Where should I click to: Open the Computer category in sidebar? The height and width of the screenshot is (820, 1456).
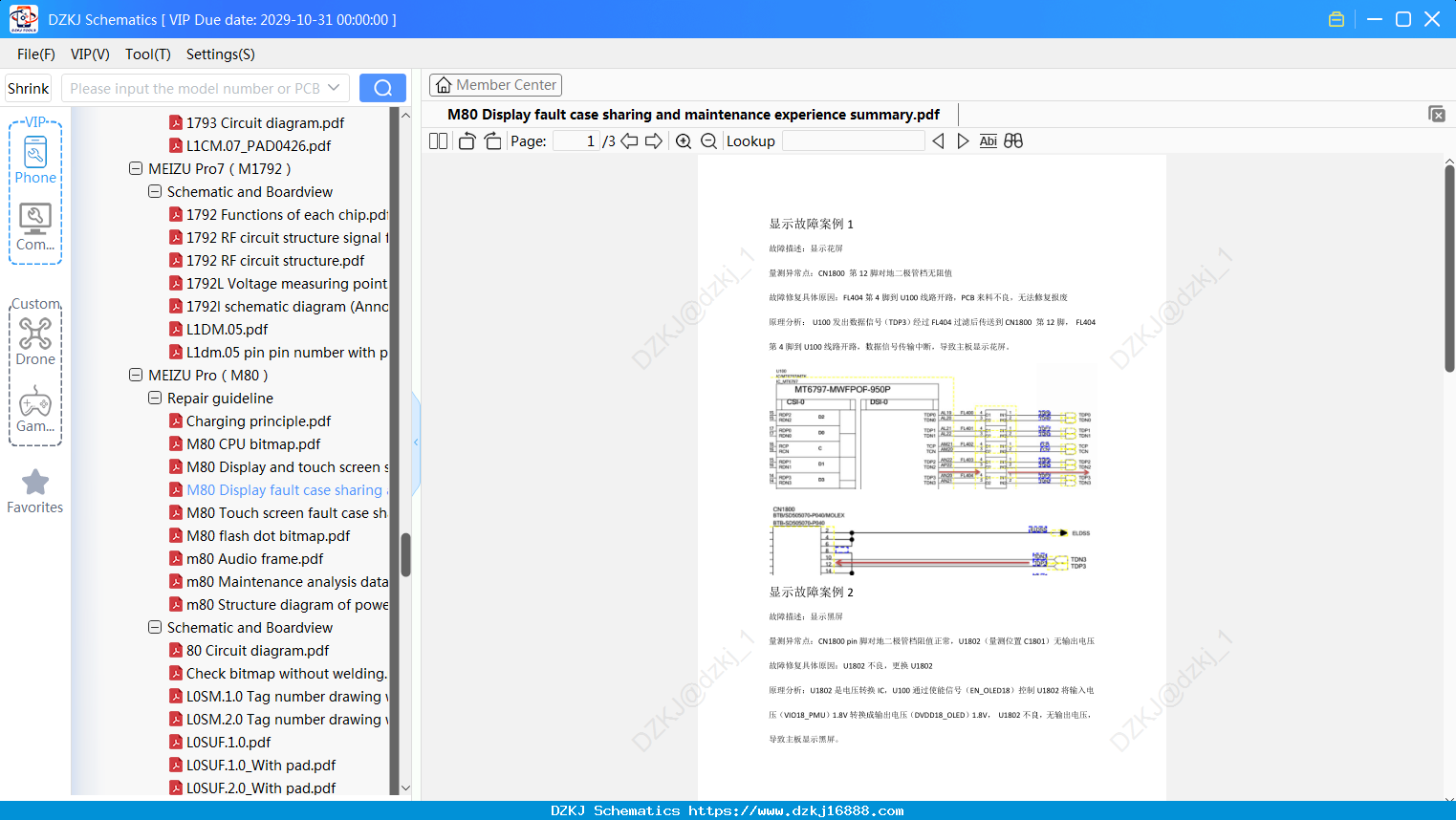(35, 227)
